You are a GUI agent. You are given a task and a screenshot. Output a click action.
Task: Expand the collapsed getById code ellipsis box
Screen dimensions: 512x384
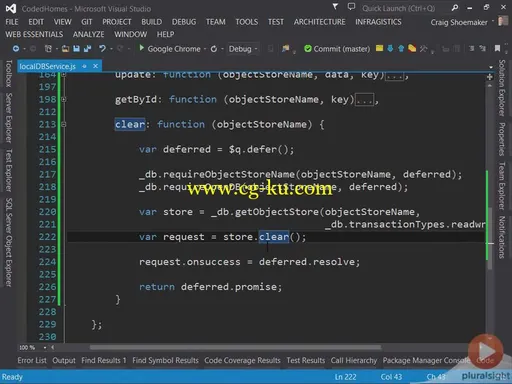tap(364, 100)
